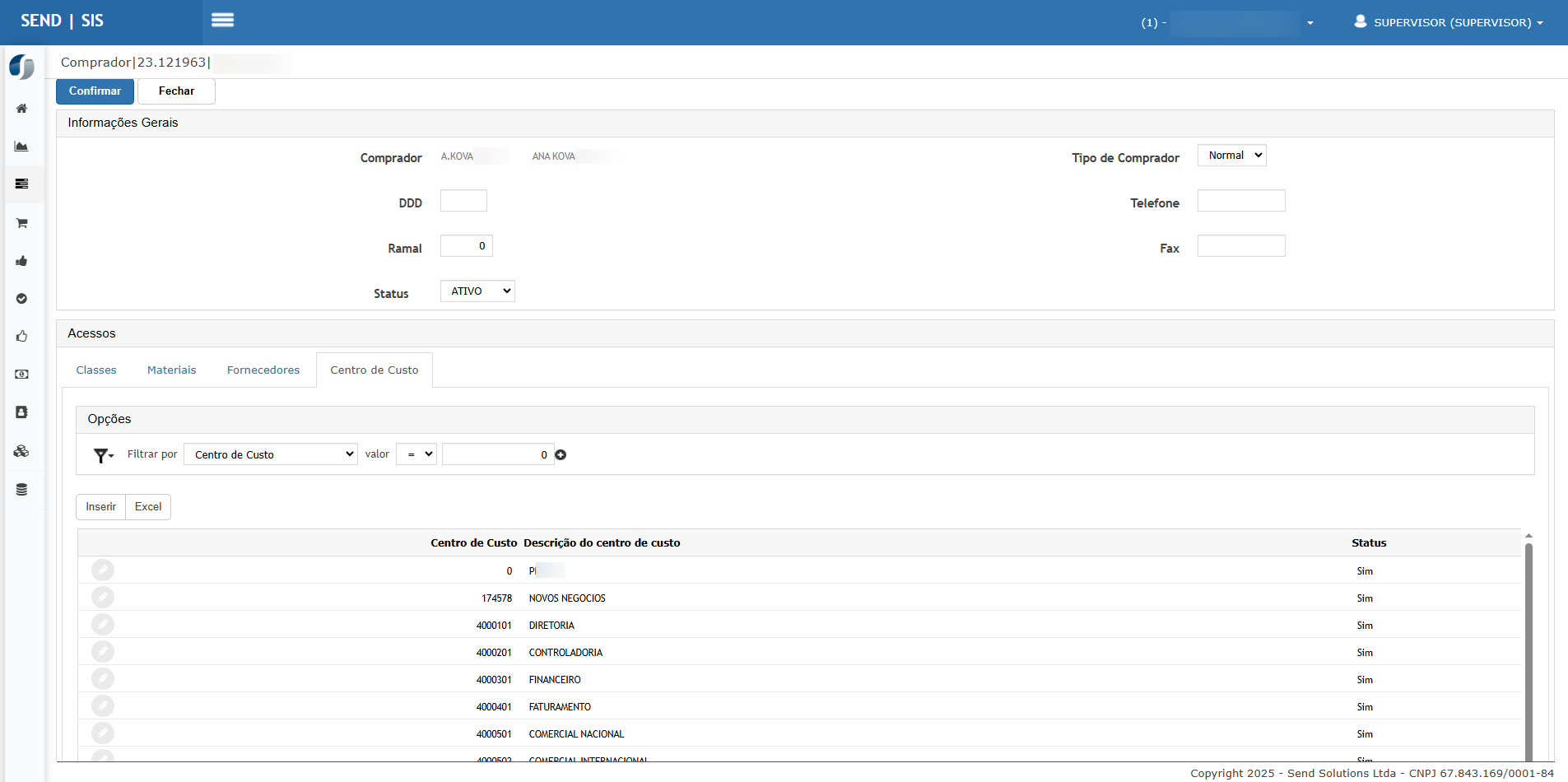Open the Tipo de Comprador dropdown

pyautogui.click(x=1231, y=156)
